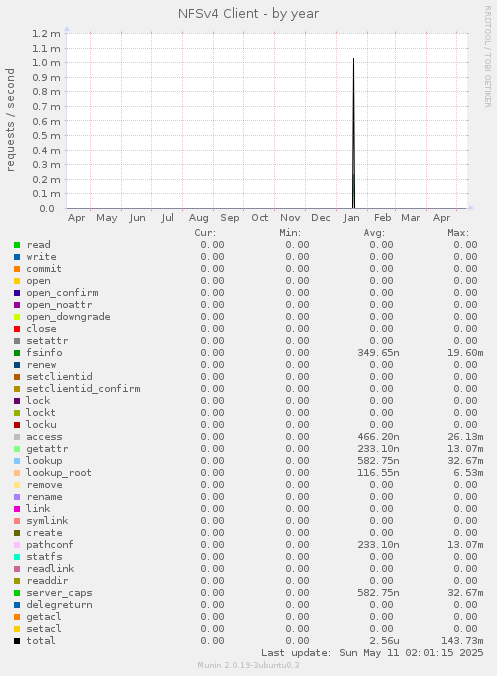The height and width of the screenshot is (676, 497).
Task: Select the create legend label
Action: 44,533
